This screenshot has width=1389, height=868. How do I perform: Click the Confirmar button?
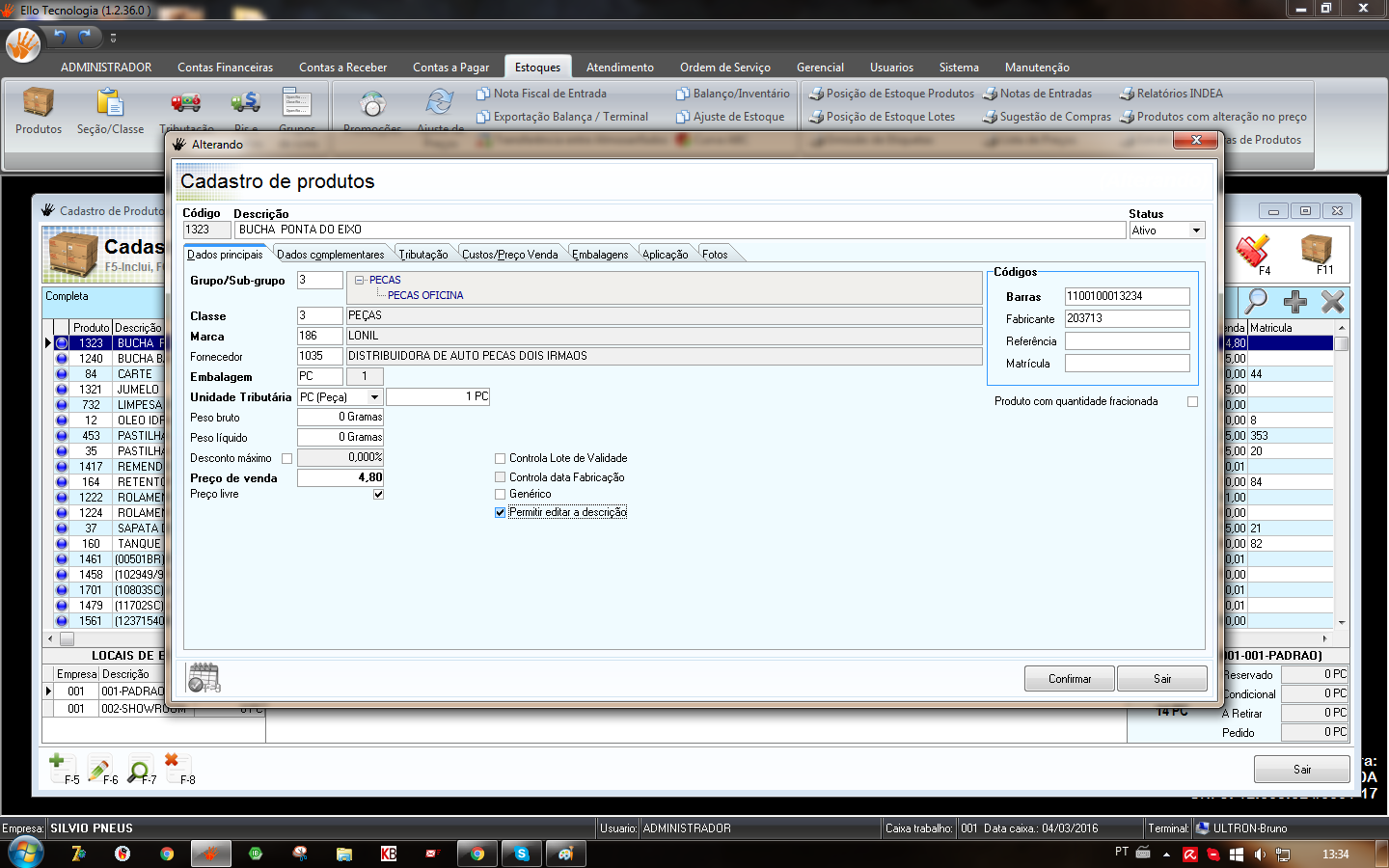pos(1070,679)
